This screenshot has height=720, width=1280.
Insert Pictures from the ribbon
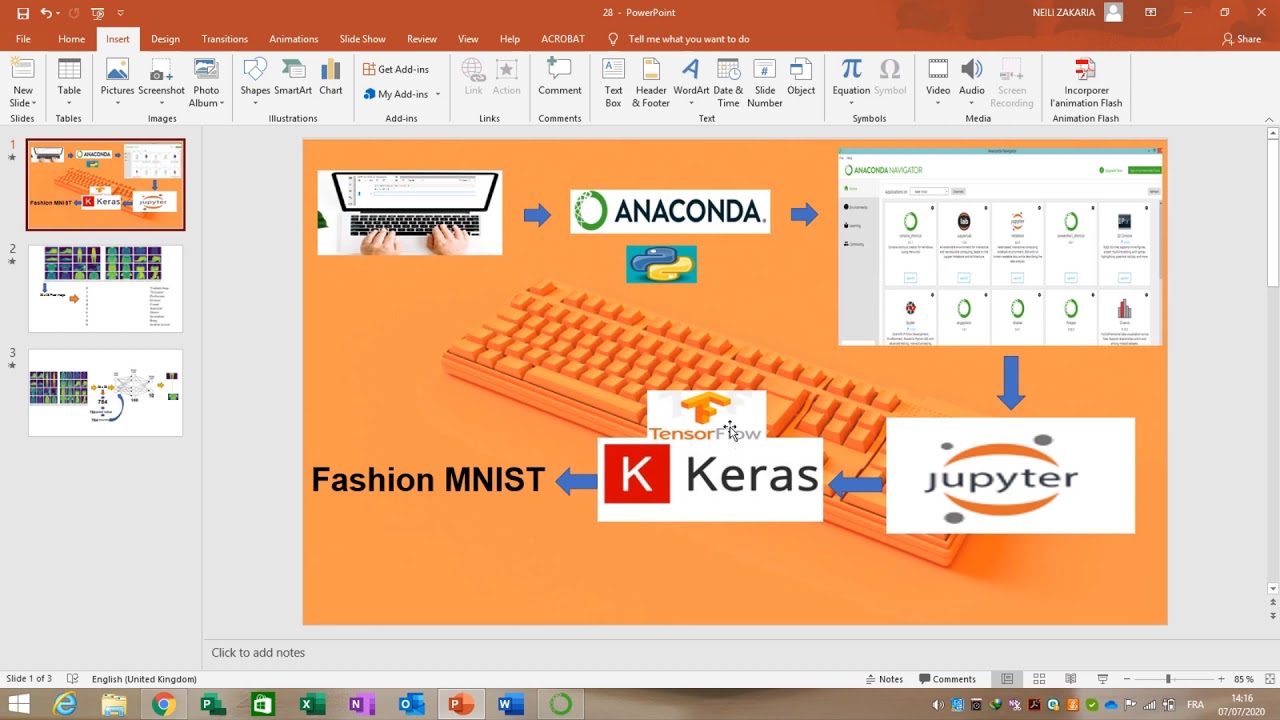coord(117,83)
